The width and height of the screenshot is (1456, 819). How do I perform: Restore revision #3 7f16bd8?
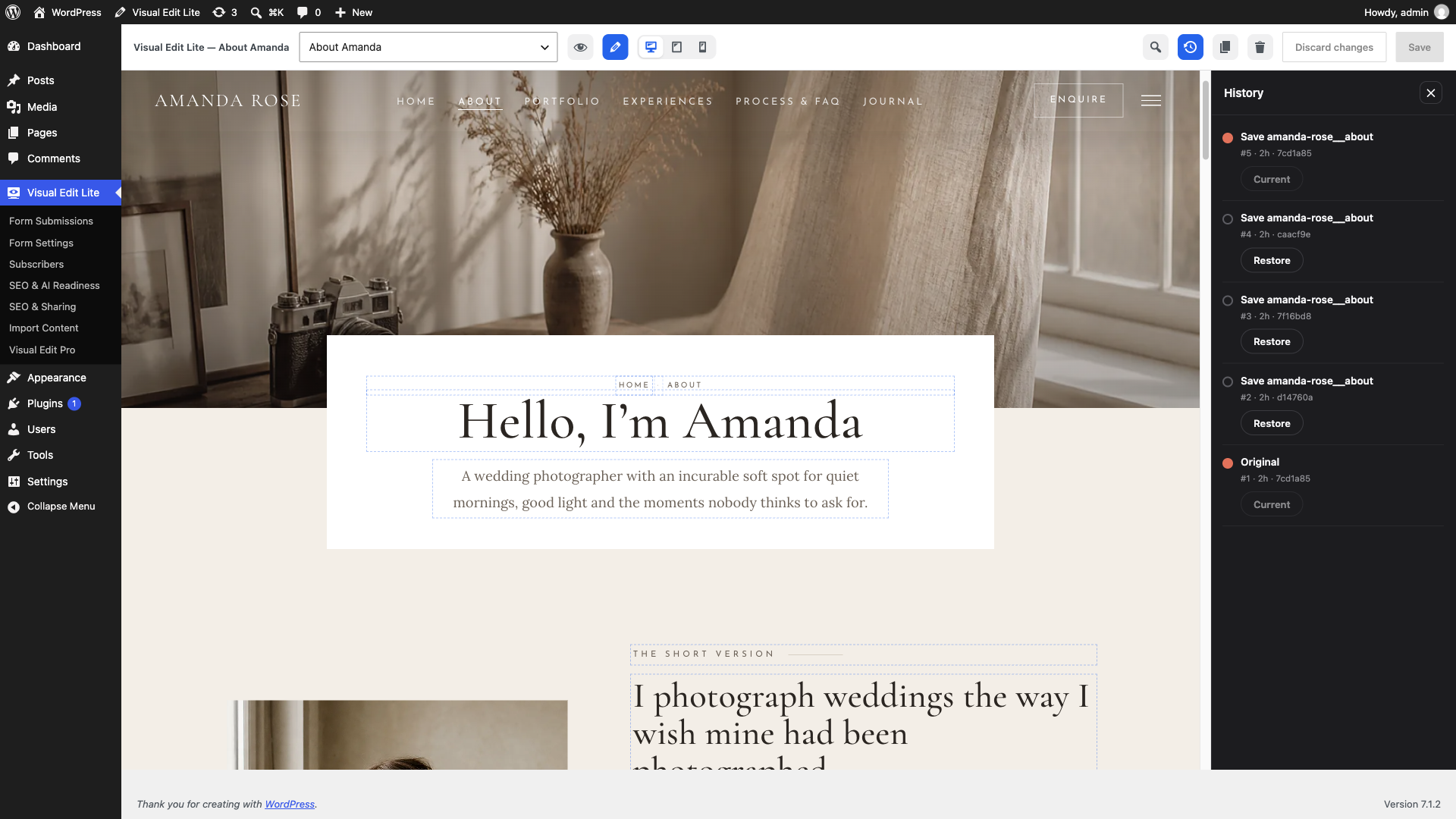coord(1272,342)
